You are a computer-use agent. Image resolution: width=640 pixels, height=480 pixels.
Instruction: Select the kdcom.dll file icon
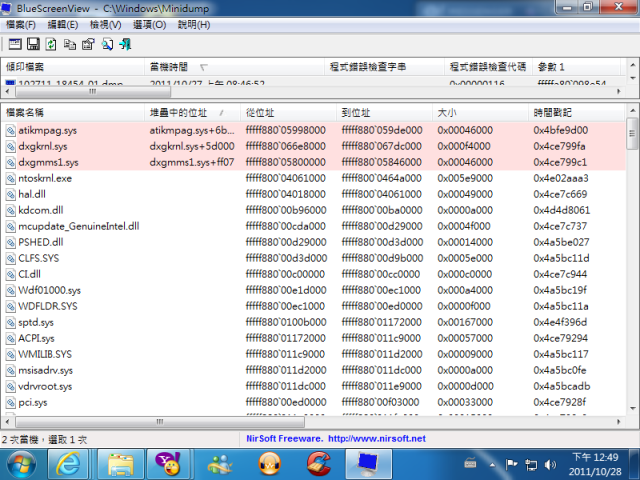(x=11, y=211)
